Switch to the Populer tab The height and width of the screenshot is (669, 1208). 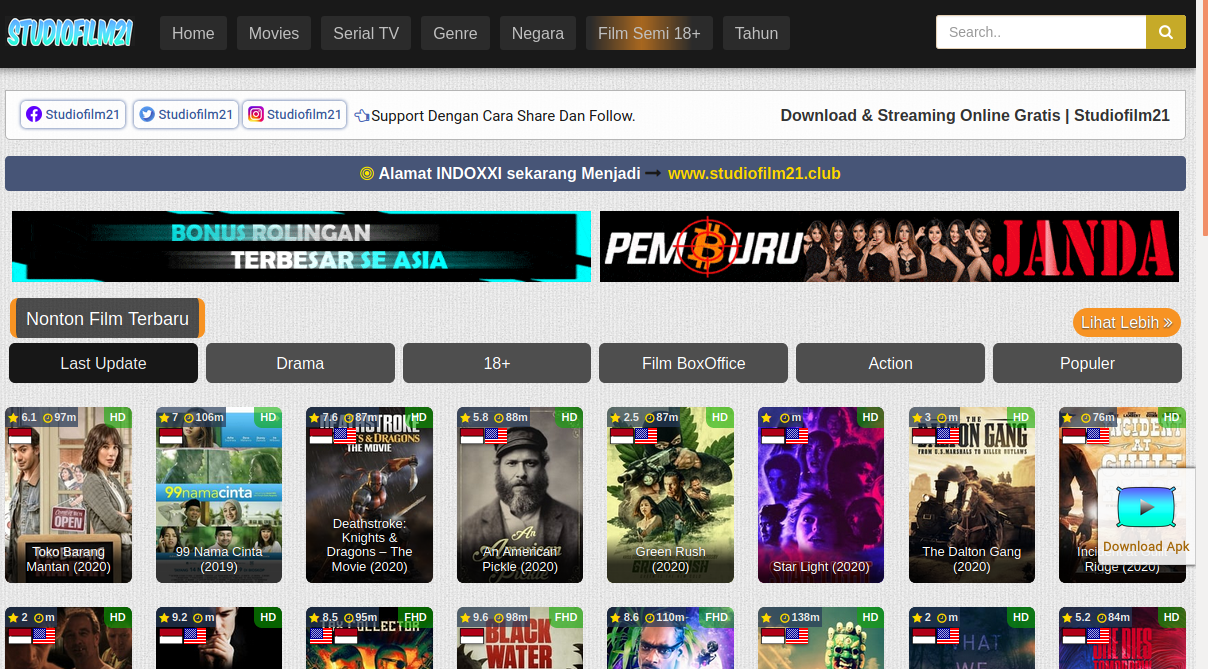(1087, 363)
